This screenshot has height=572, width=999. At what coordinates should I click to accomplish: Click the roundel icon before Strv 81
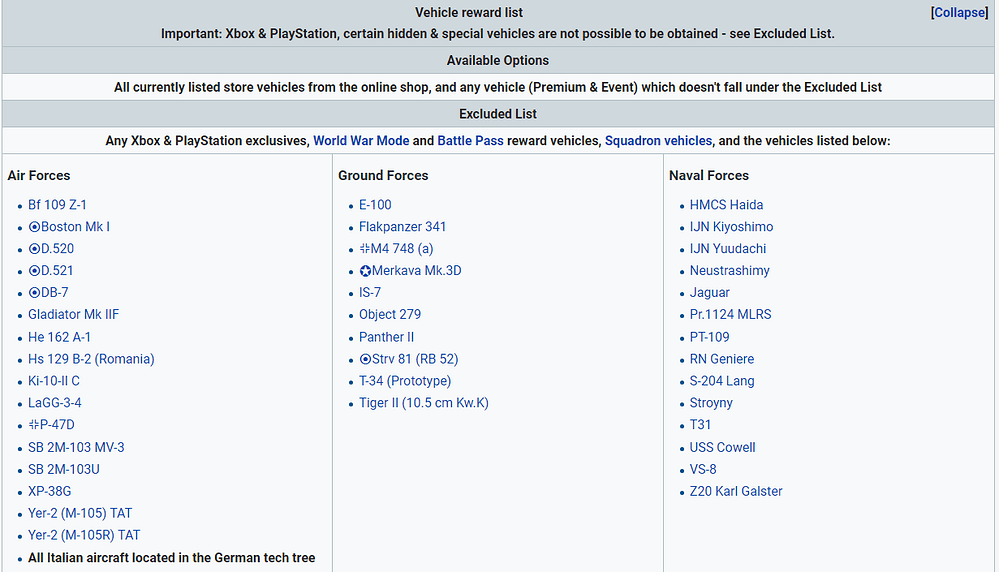click(x=365, y=359)
